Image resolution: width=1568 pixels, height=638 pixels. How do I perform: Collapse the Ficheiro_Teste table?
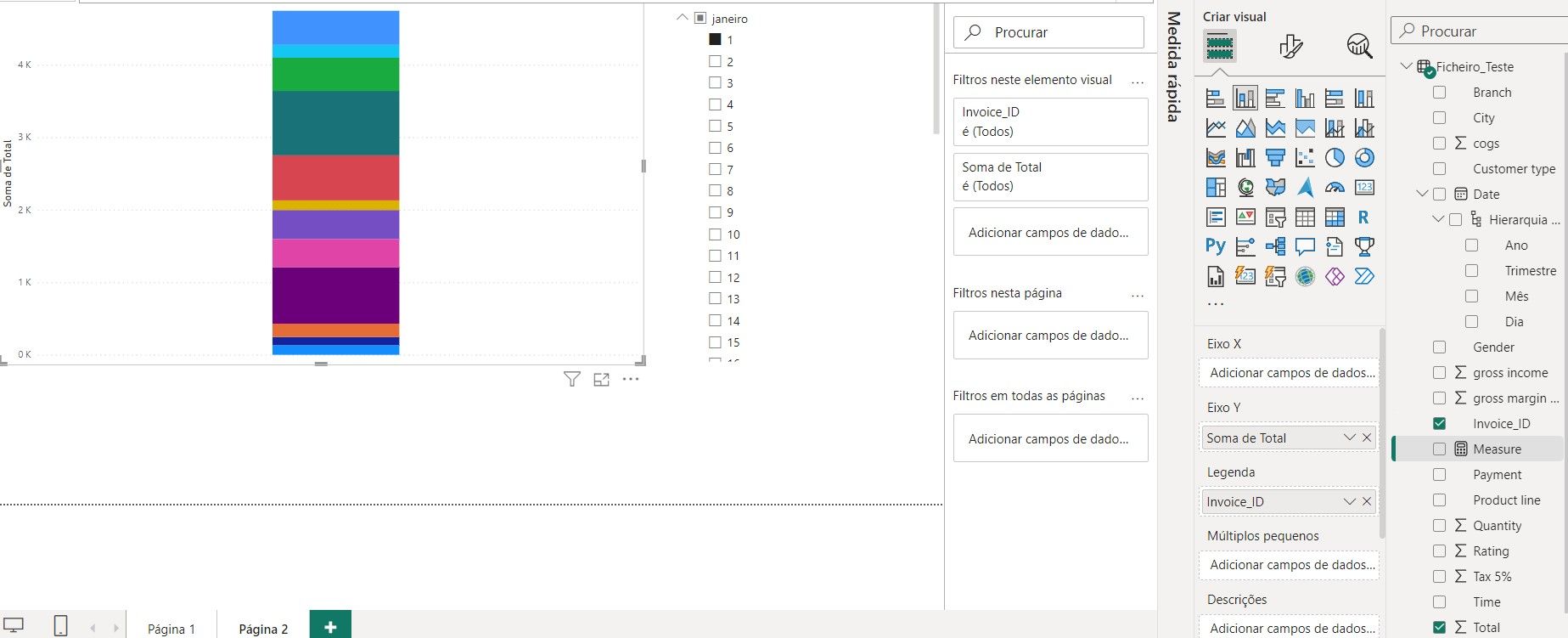pos(1406,66)
